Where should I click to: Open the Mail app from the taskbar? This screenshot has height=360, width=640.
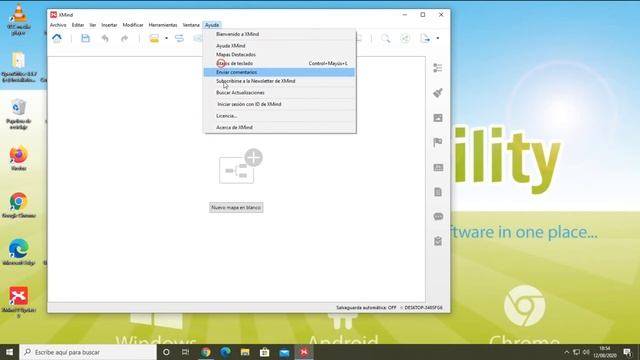[x=284, y=352]
